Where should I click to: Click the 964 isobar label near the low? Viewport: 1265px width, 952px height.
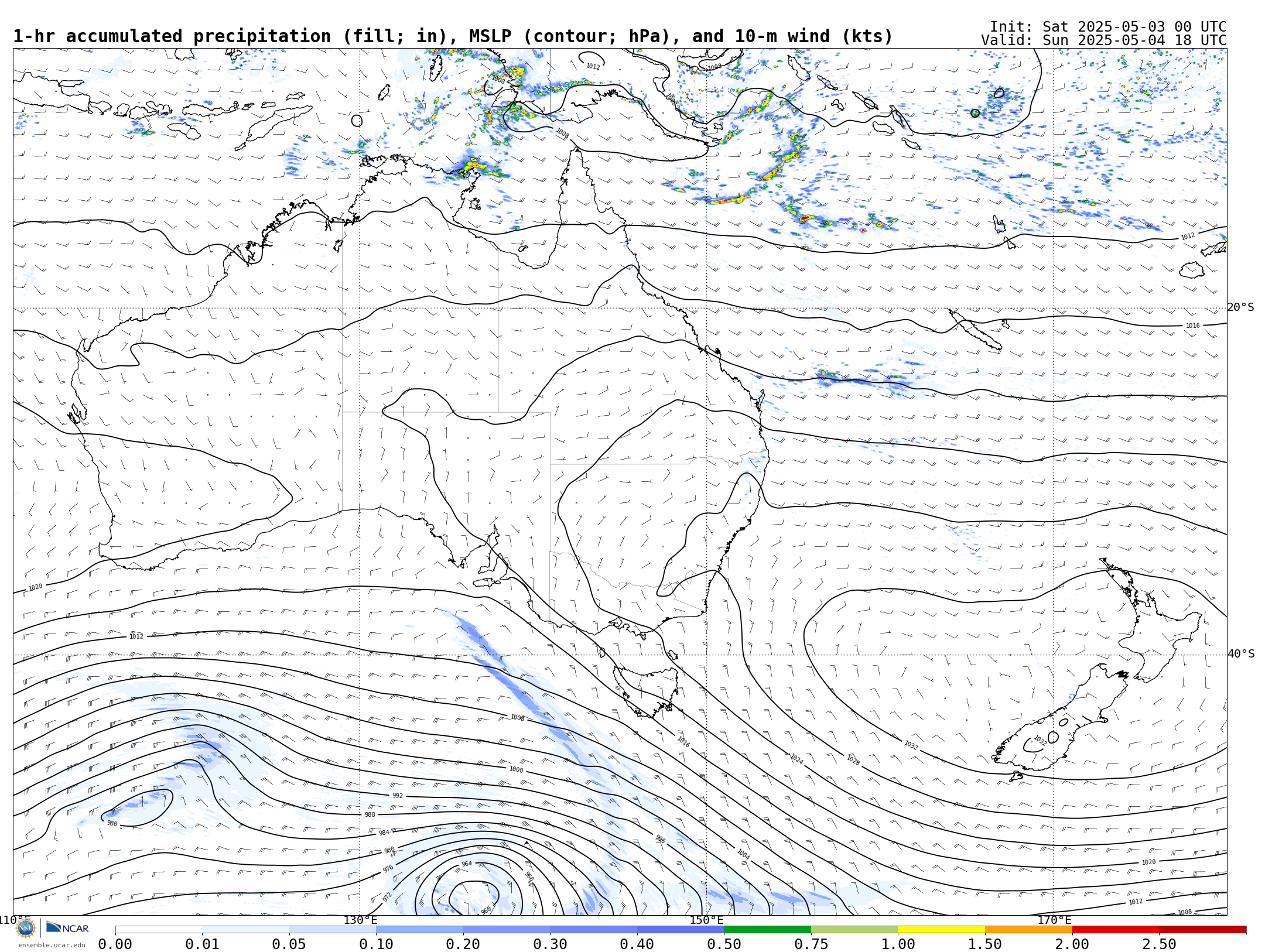(x=467, y=864)
